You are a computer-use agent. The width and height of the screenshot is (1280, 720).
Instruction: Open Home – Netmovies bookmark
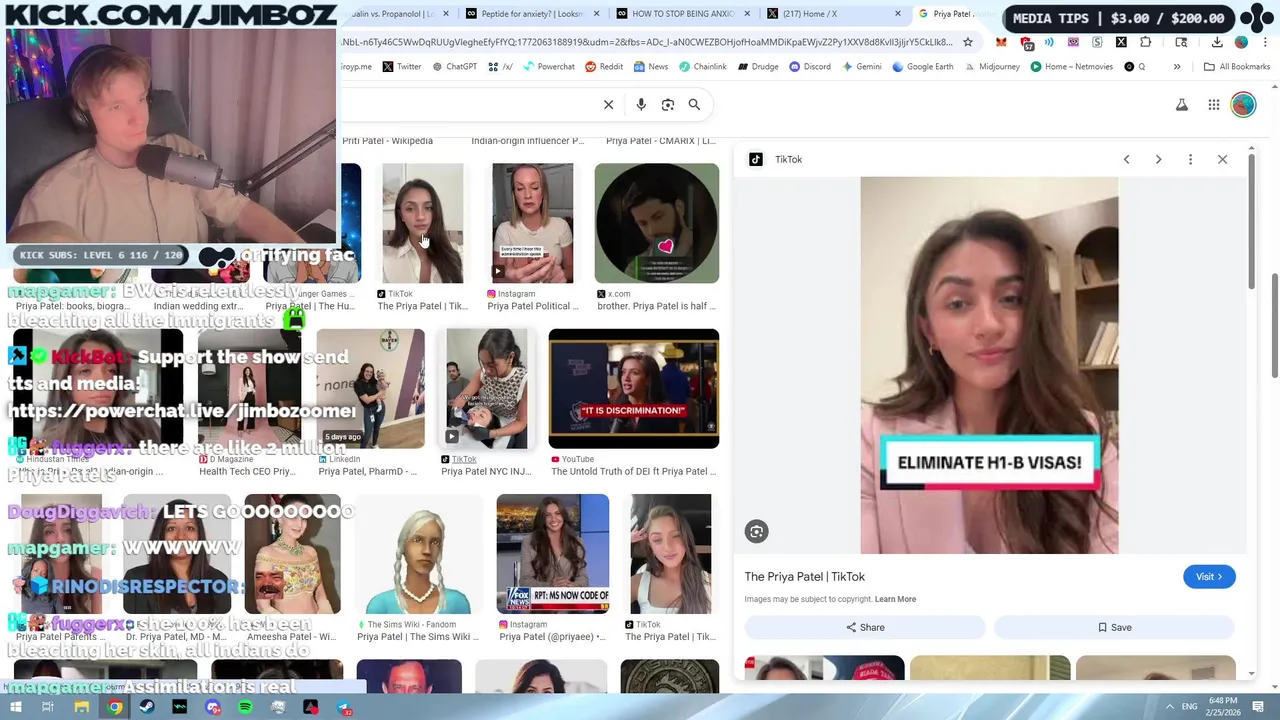(1071, 67)
